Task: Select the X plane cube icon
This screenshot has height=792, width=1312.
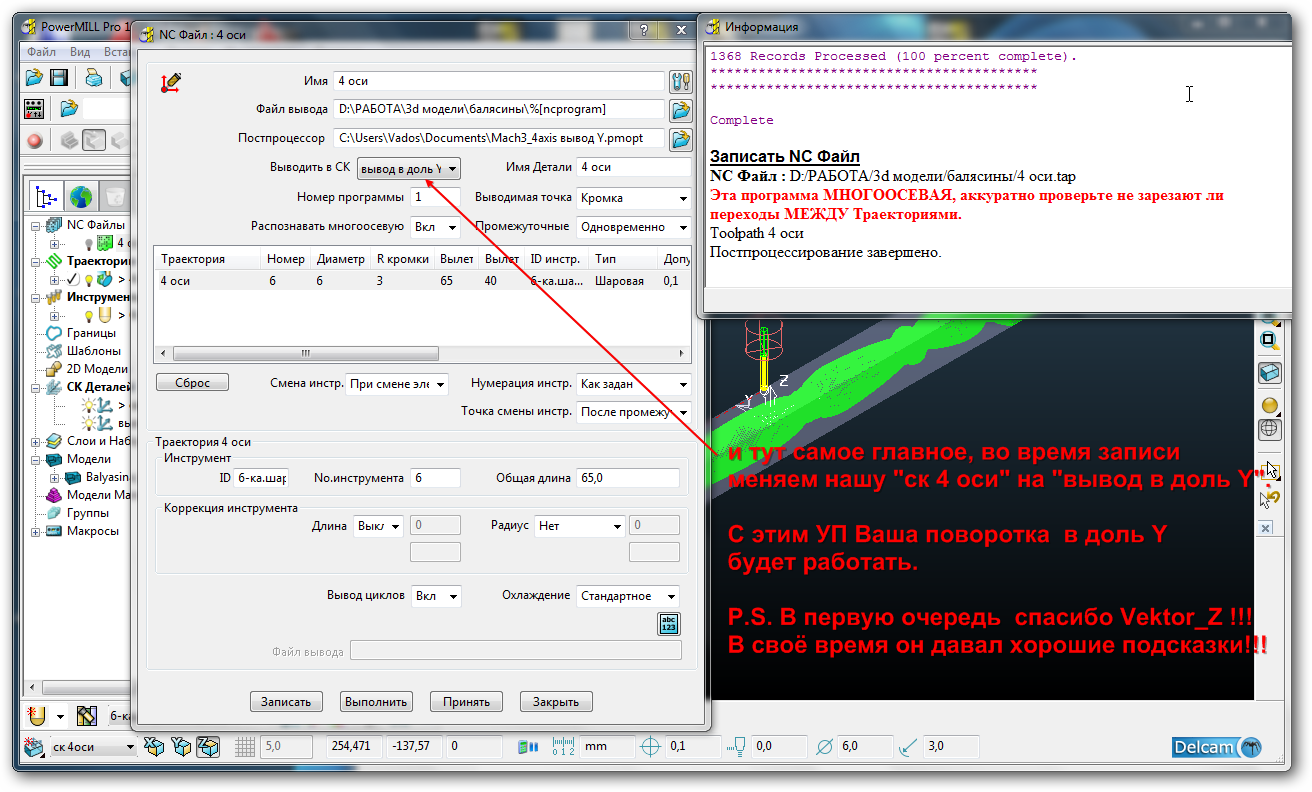Action: (x=155, y=747)
